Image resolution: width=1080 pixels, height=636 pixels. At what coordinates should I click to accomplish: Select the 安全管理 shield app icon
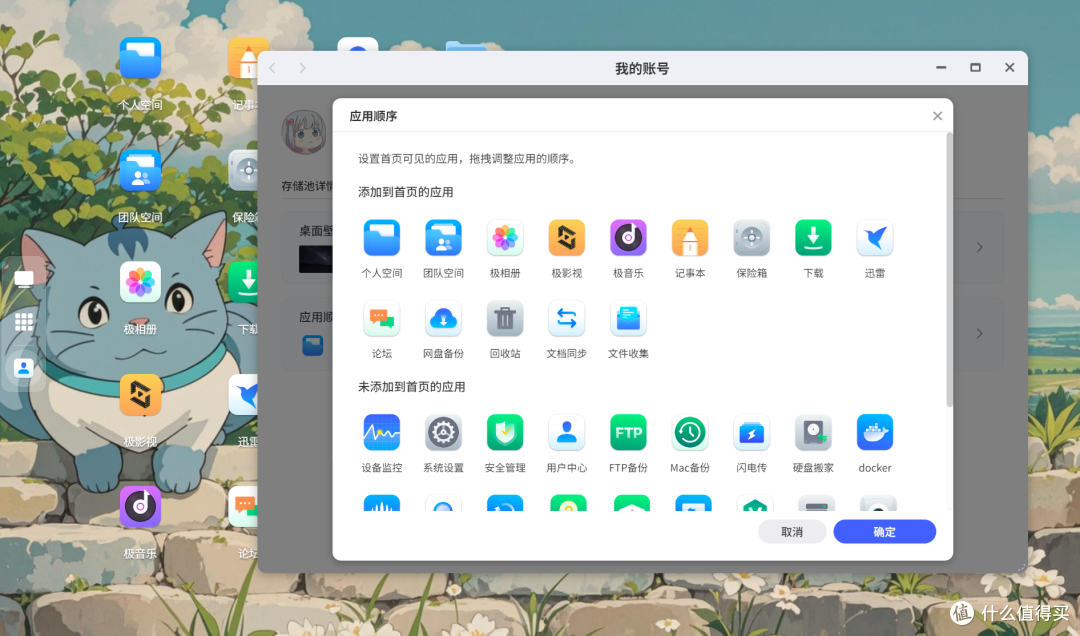click(x=505, y=433)
